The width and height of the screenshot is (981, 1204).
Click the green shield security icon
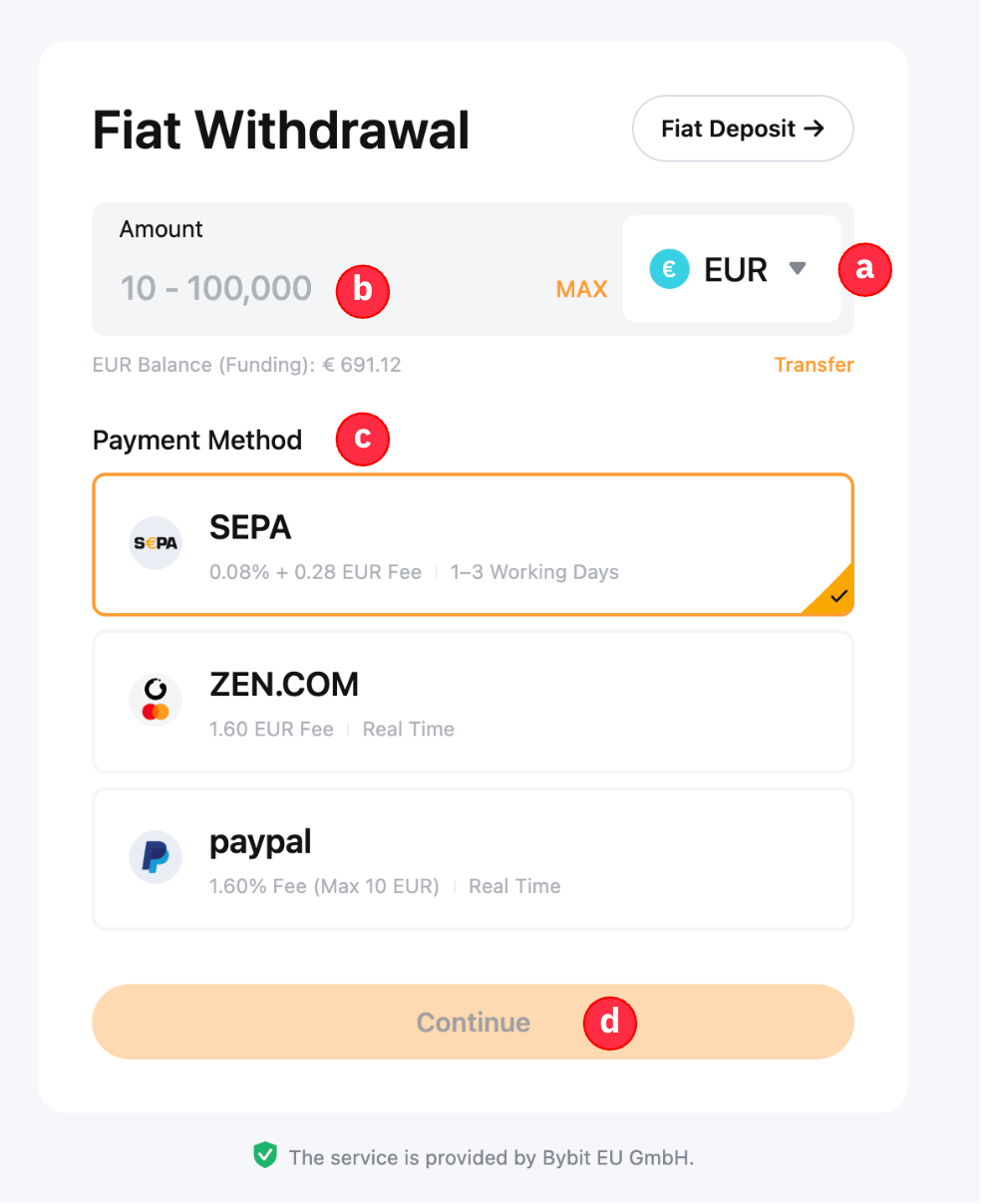click(x=264, y=1156)
